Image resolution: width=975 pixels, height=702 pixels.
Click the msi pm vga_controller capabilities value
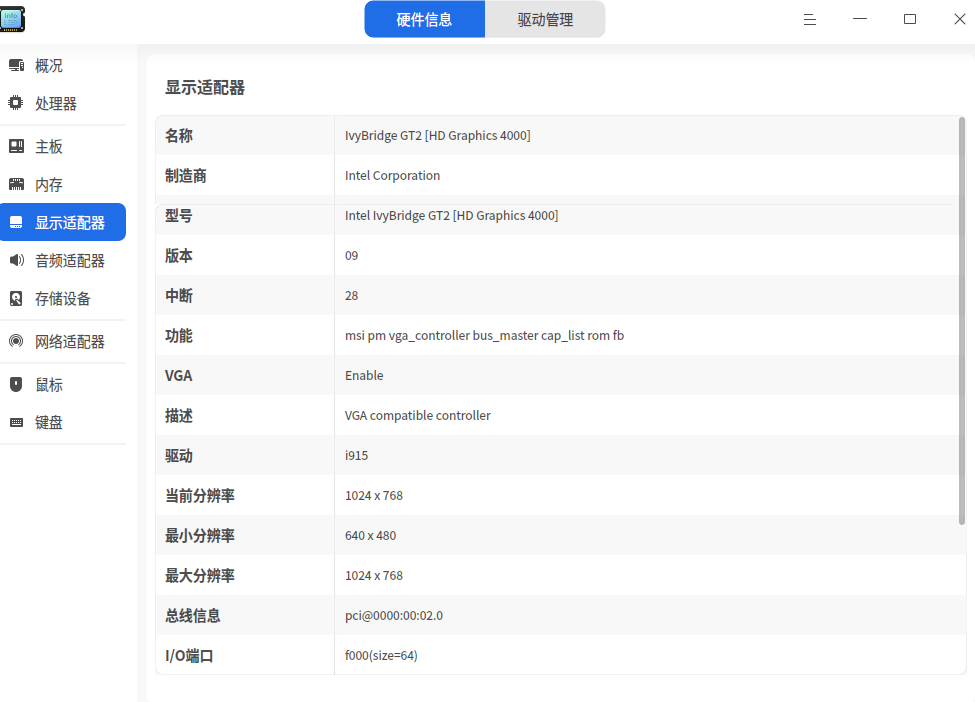coord(484,336)
